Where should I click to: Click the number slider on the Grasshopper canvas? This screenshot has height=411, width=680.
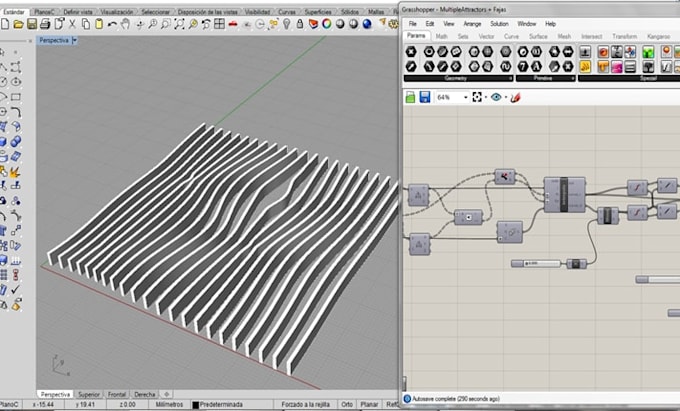coord(536,263)
